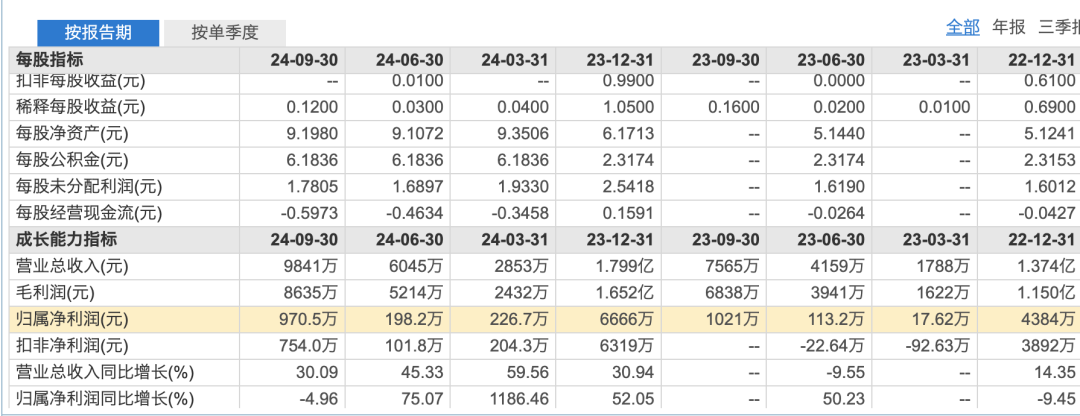Select the 三季报 filter

click(1059, 27)
